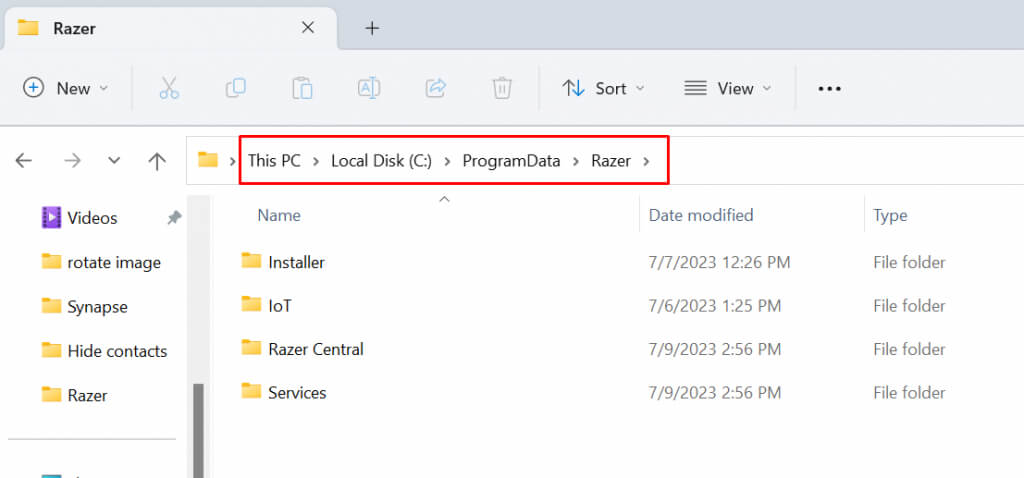This screenshot has width=1024, height=478.
Task: Click the Services folder icon
Action: [251, 392]
